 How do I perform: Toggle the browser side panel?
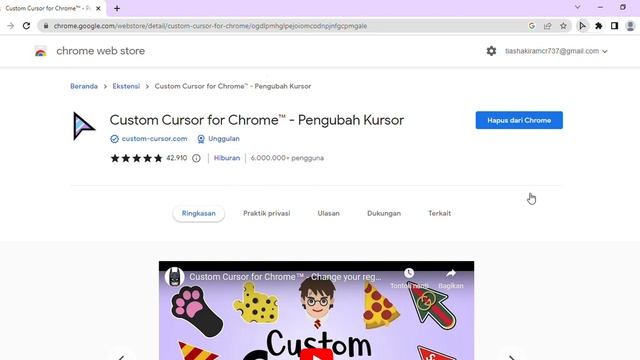tap(614, 26)
